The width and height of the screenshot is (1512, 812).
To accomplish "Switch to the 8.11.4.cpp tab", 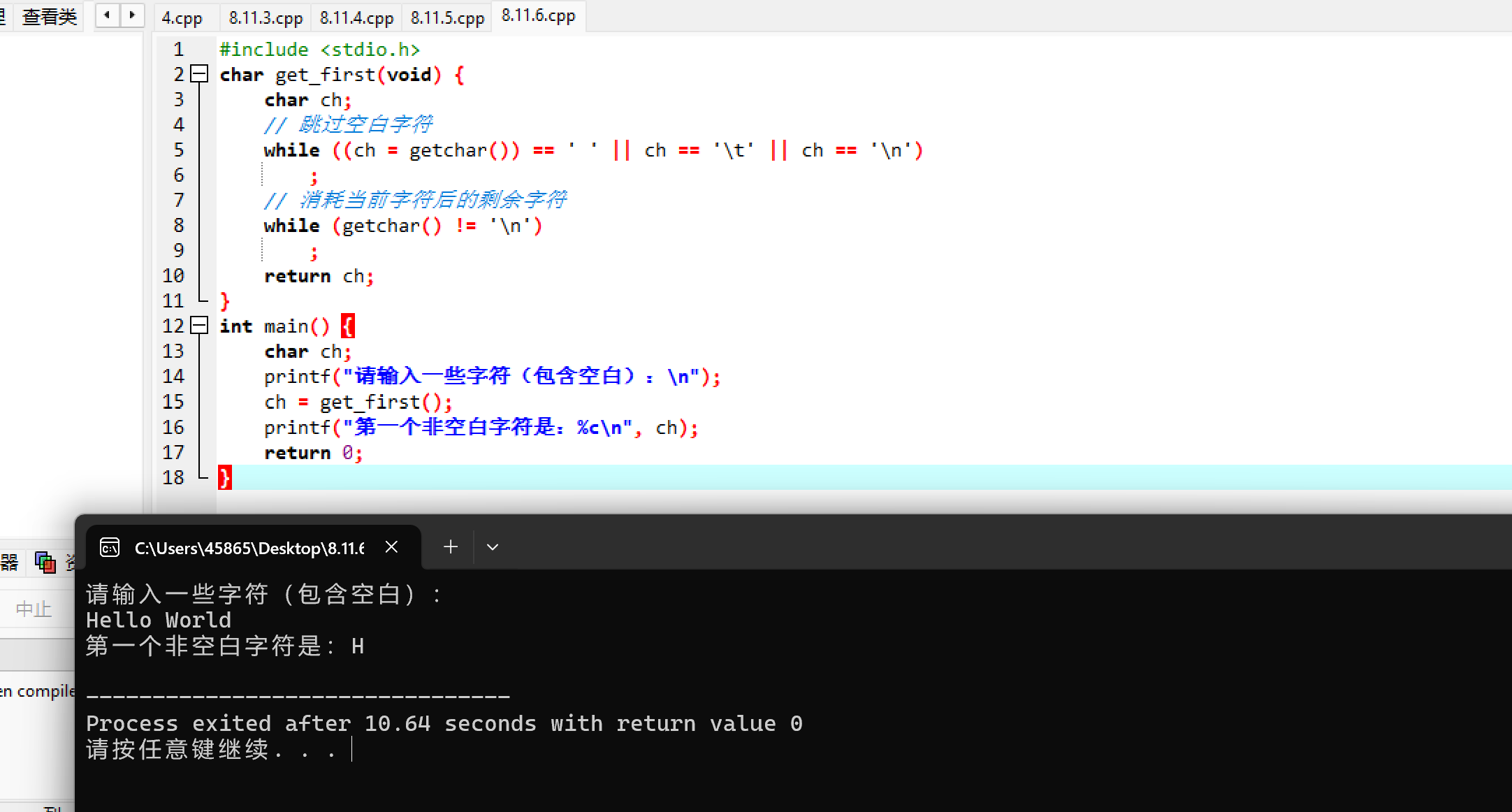I will click(356, 17).
